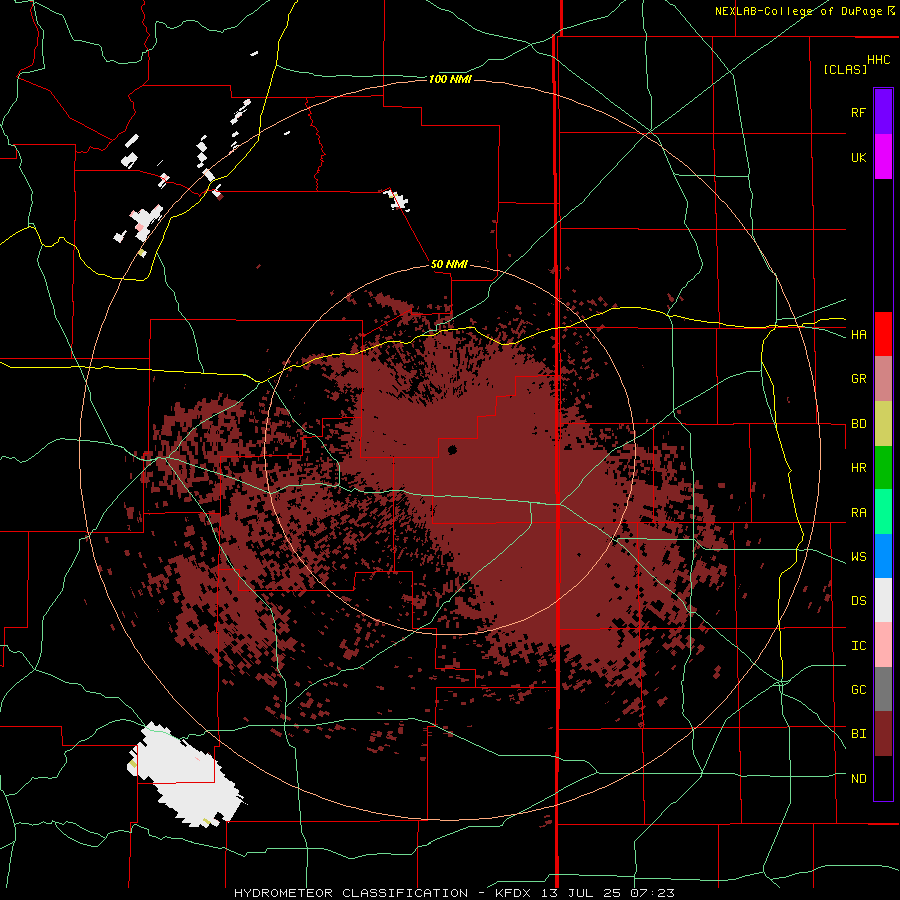The height and width of the screenshot is (900, 900).
Task: Select the BD yellow legend block
Action: pos(883,424)
